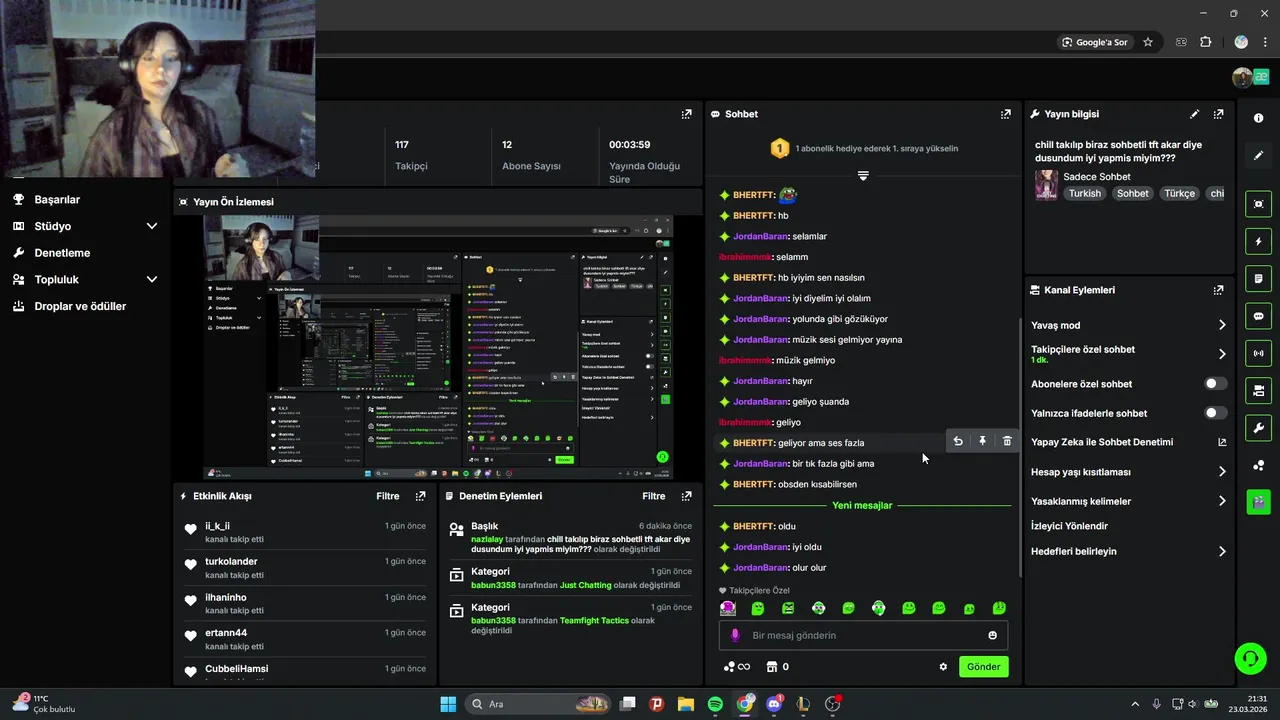This screenshot has height=720, width=1280.
Task: Open Filtre in Etkinlik Akışı panel
Action: point(388,496)
